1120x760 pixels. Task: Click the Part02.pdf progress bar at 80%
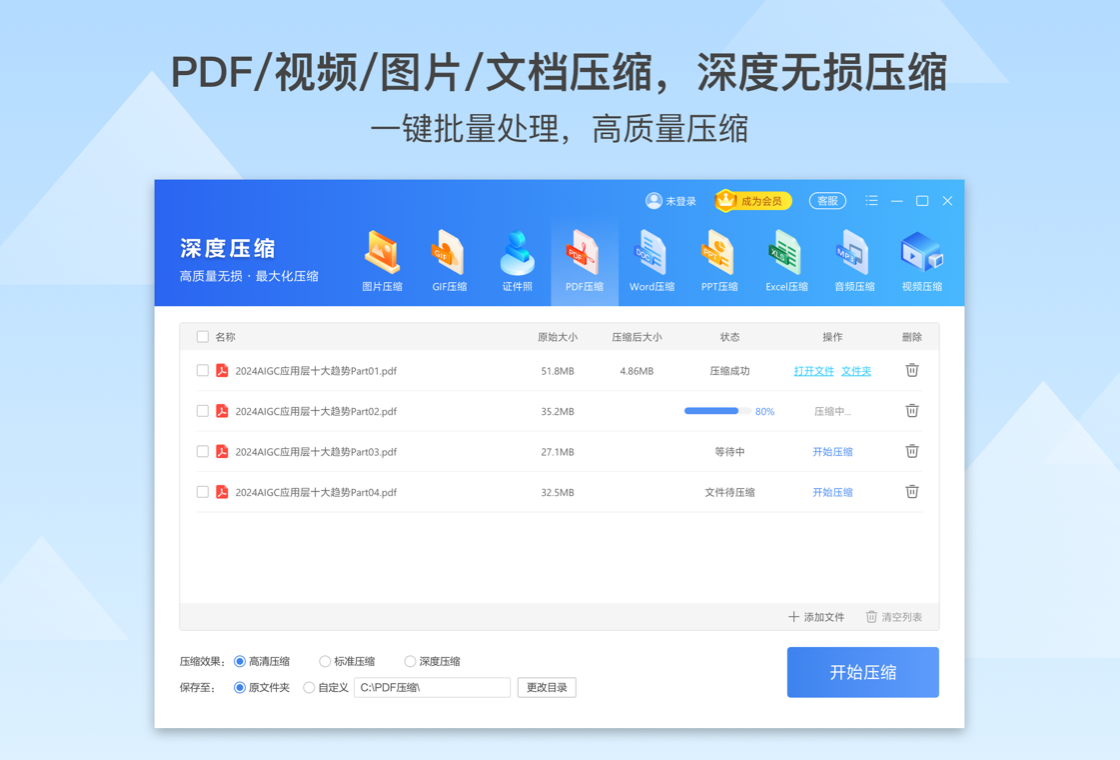tap(717, 411)
